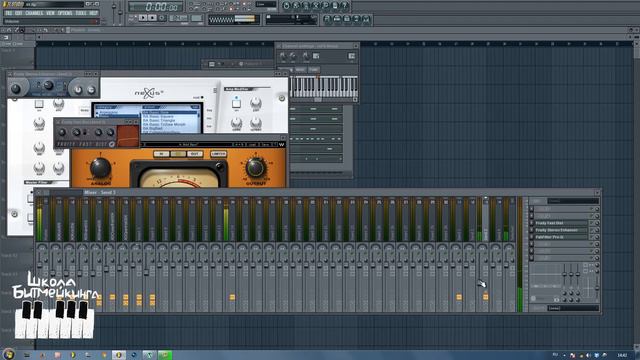Open the FILE menu
The height and width of the screenshot is (360, 640).
click(x=9, y=13)
